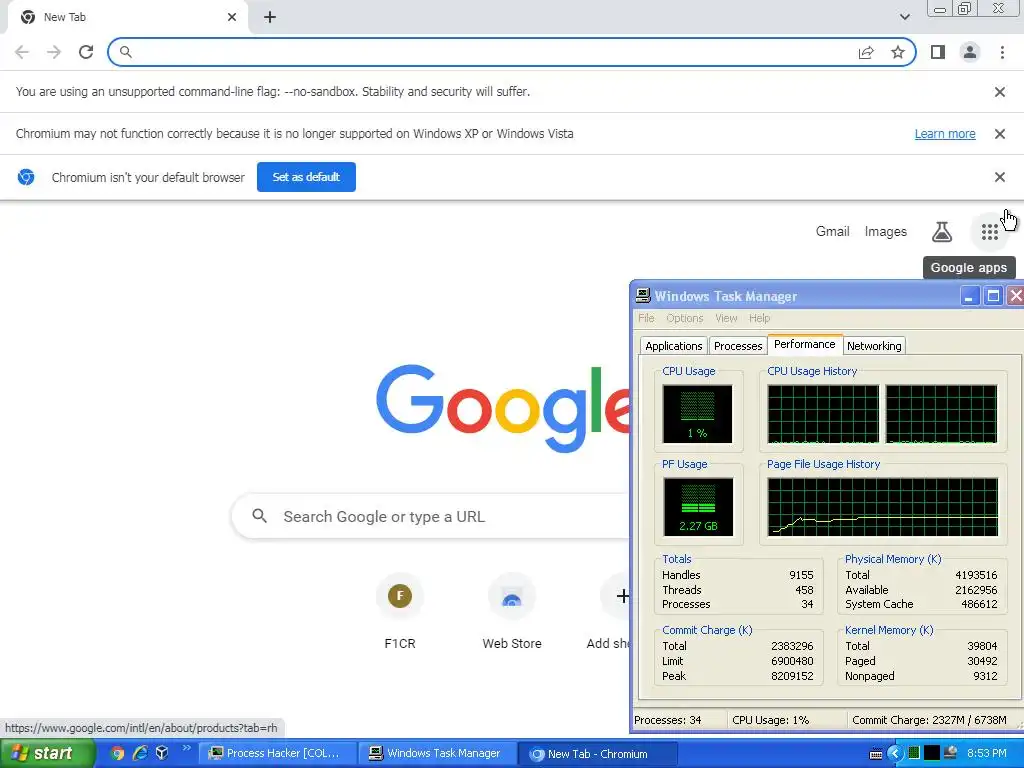
Task: Open the Google apps grid
Action: (989, 232)
